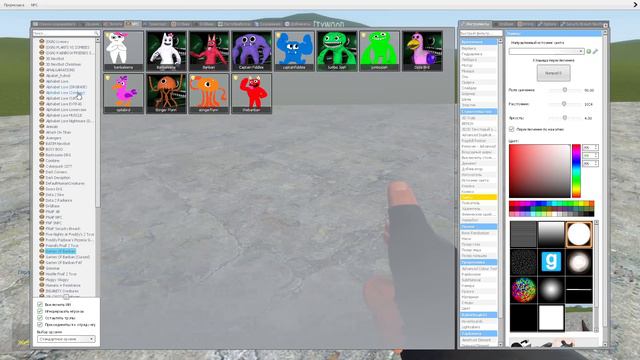Switch to the 'Постобработка' tab
640x360 pixels.
[x=234, y=24]
